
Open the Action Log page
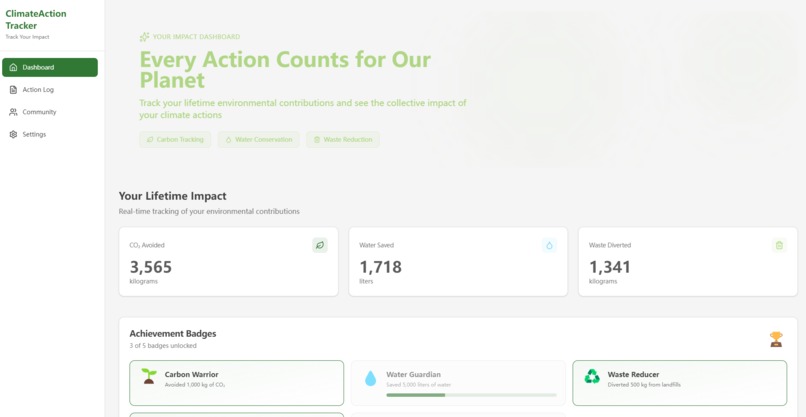tap(50, 89)
